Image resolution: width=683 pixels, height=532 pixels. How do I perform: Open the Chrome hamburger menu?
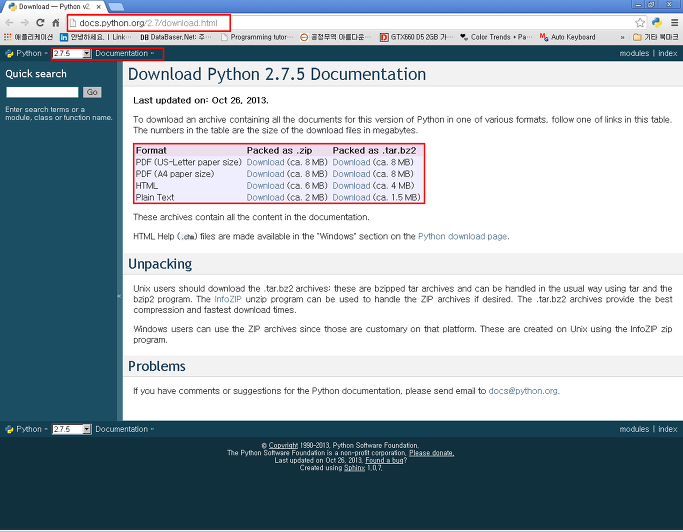click(x=674, y=23)
